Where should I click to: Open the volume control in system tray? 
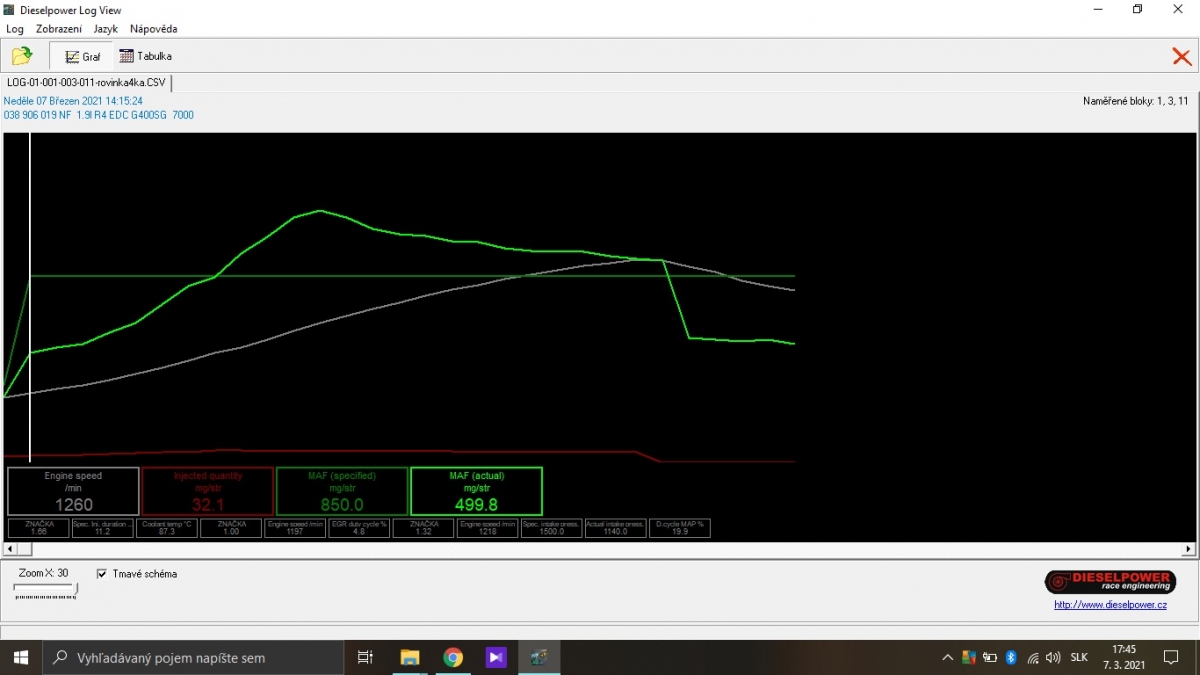coord(1053,658)
